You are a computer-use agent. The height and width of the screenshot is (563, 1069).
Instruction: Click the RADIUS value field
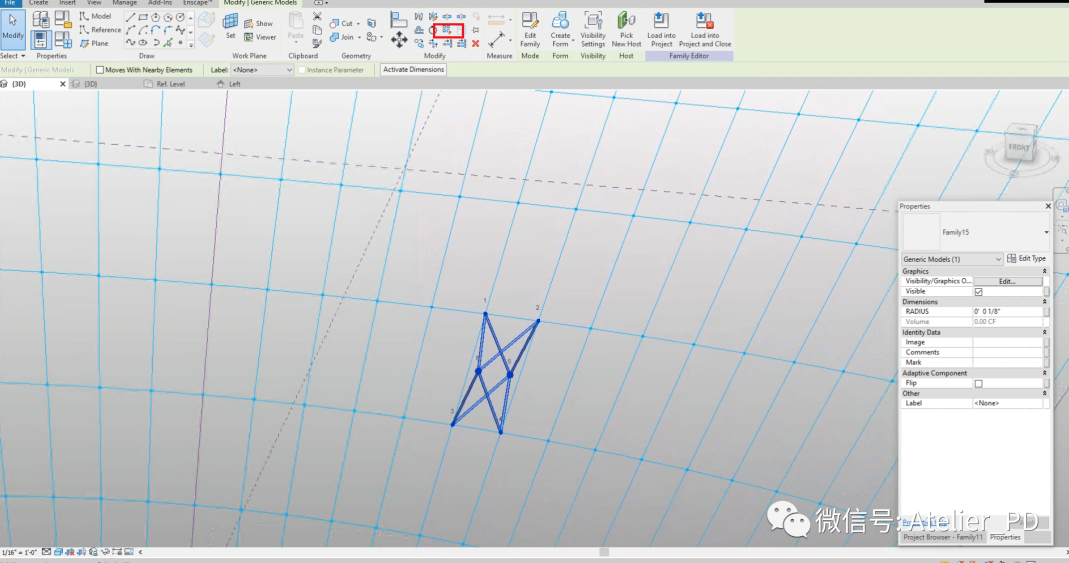point(1008,311)
